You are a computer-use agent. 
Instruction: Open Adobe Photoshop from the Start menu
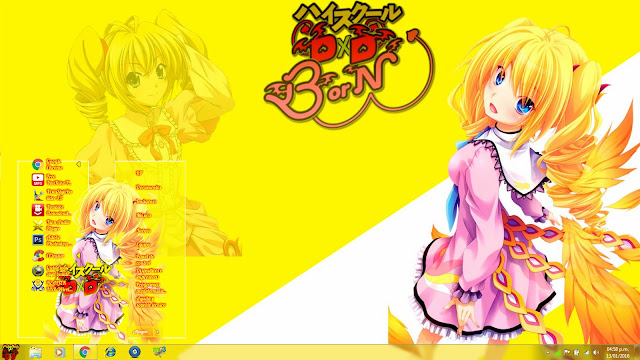[x=52, y=240]
